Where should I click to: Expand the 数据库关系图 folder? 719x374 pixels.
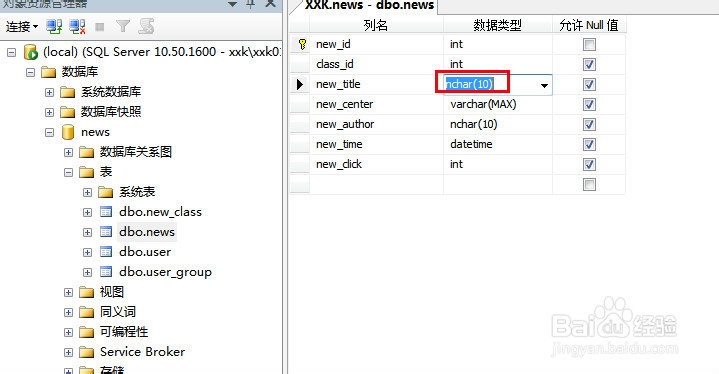[x=68, y=152]
